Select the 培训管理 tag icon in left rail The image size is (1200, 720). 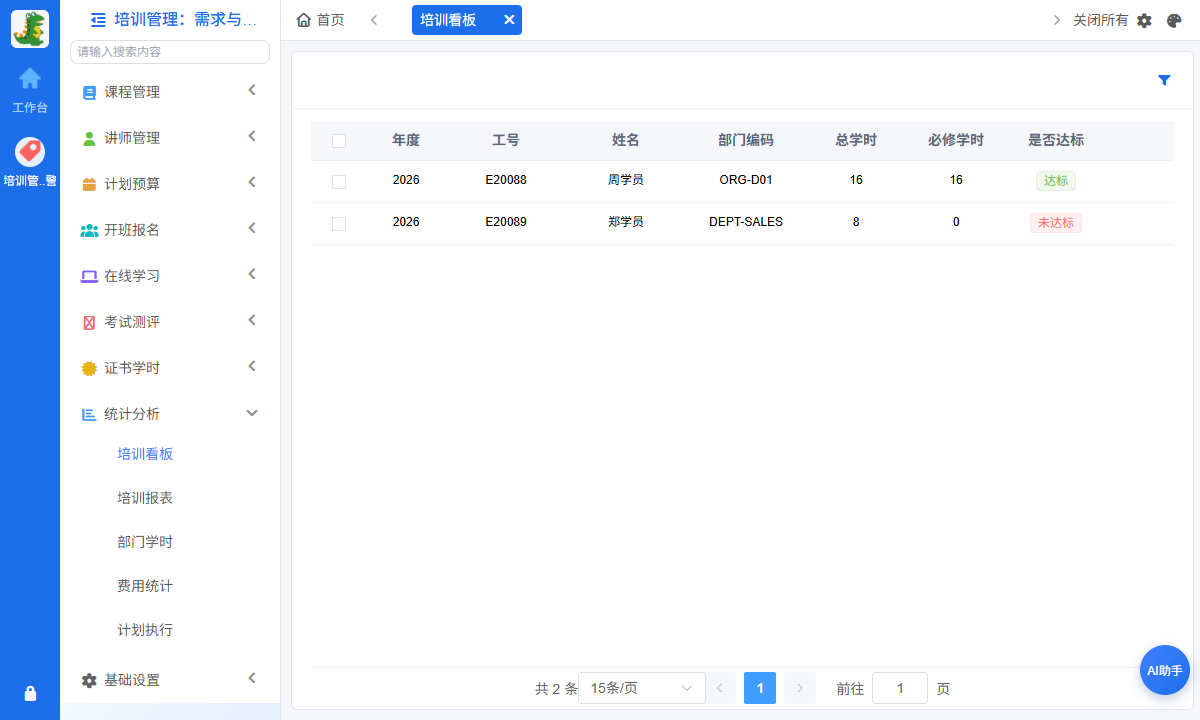[x=30, y=152]
